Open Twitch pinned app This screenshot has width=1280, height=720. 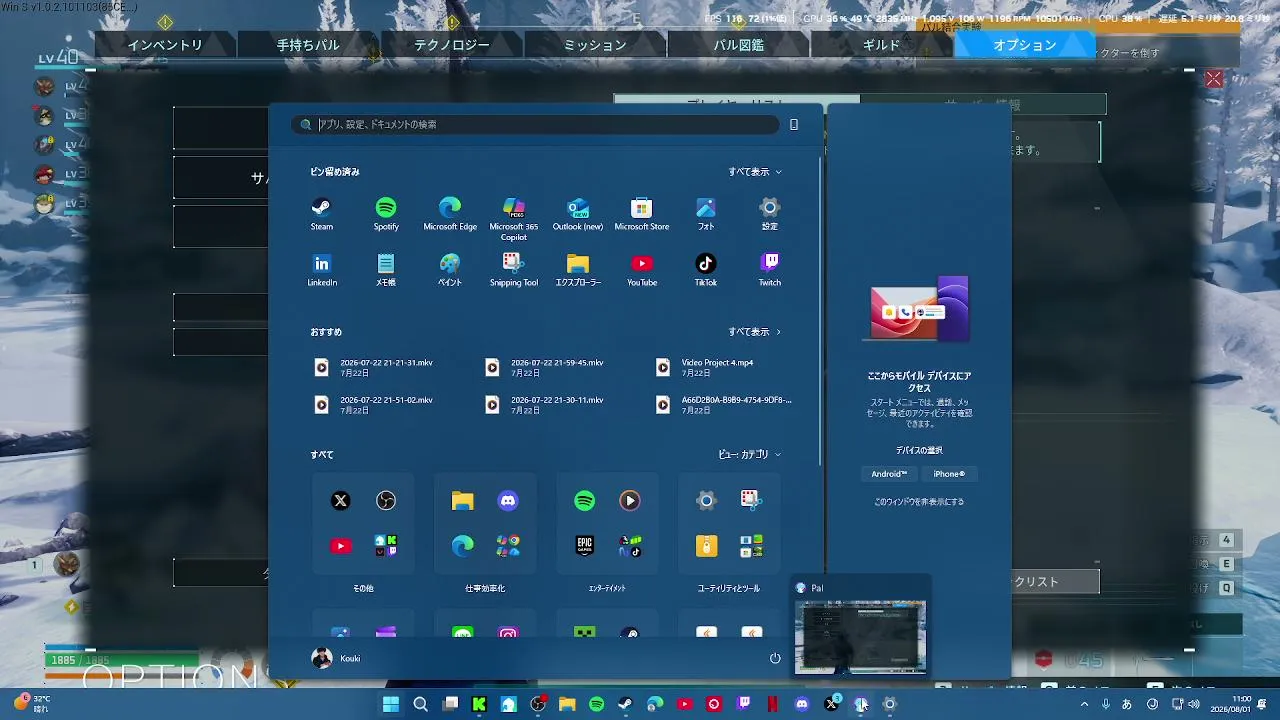(x=770, y=270)
